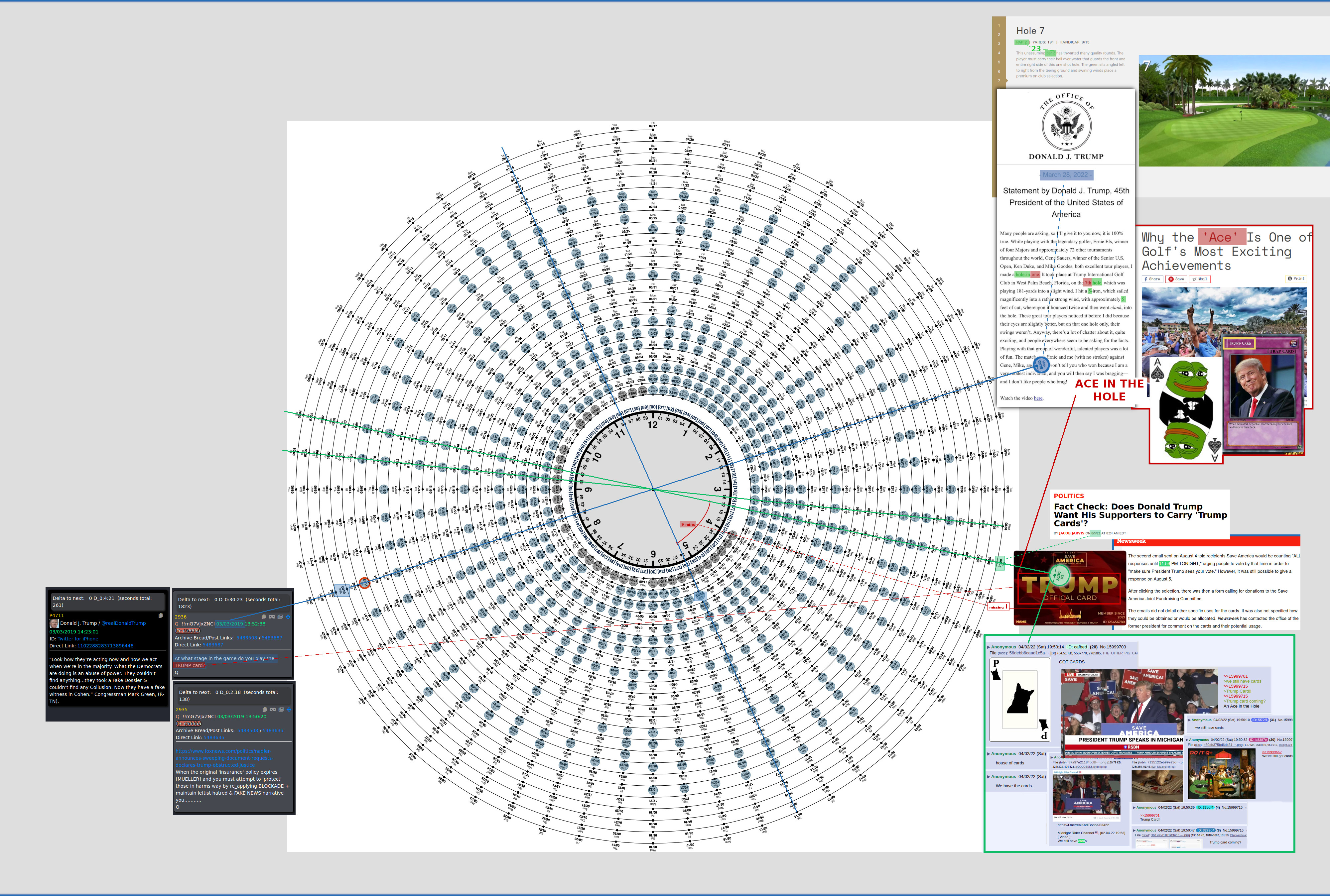Click images icon on Q post 2936
This screenshot has width=1330, height=896.
coord(280,616)
